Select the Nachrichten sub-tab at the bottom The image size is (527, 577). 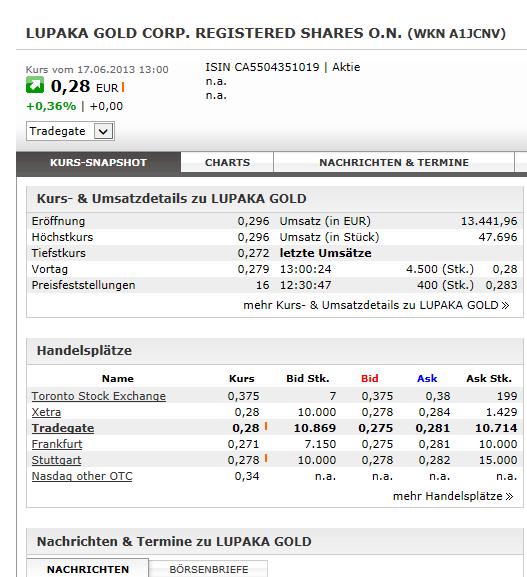88,569
